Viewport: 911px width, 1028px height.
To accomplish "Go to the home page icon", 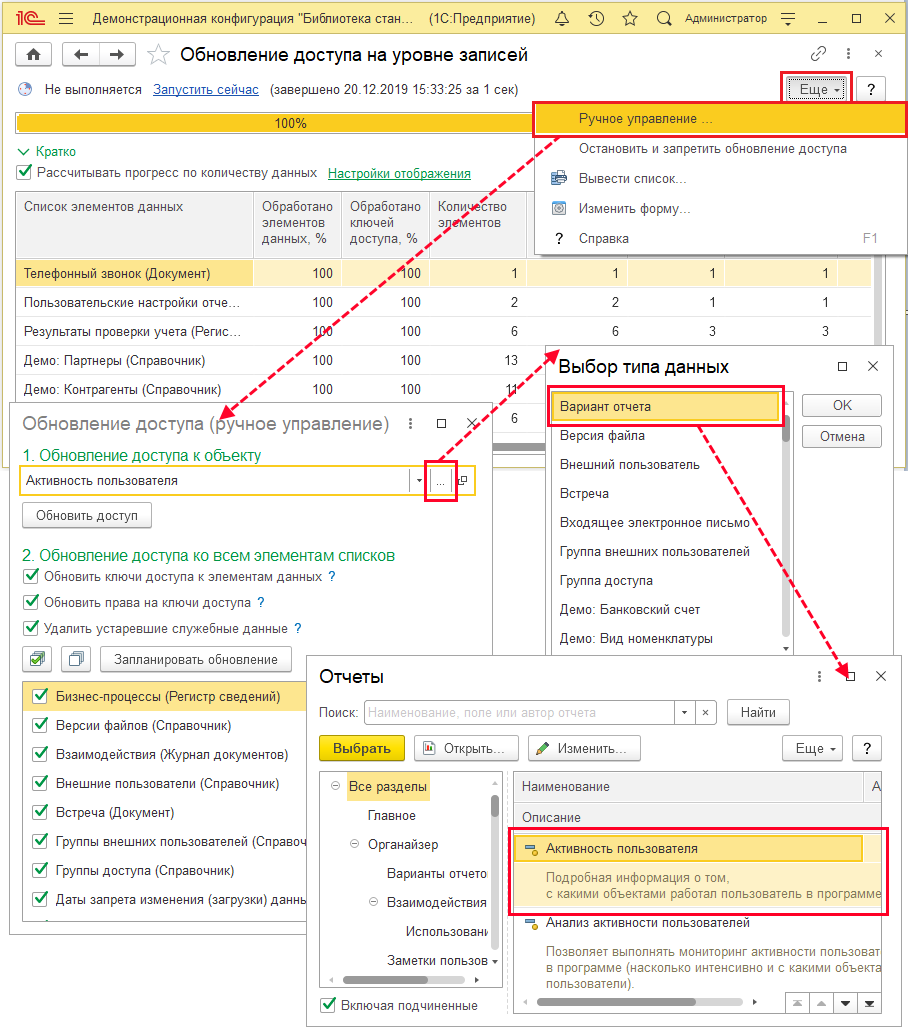I will pyautogui.click(x=33, y=54).
